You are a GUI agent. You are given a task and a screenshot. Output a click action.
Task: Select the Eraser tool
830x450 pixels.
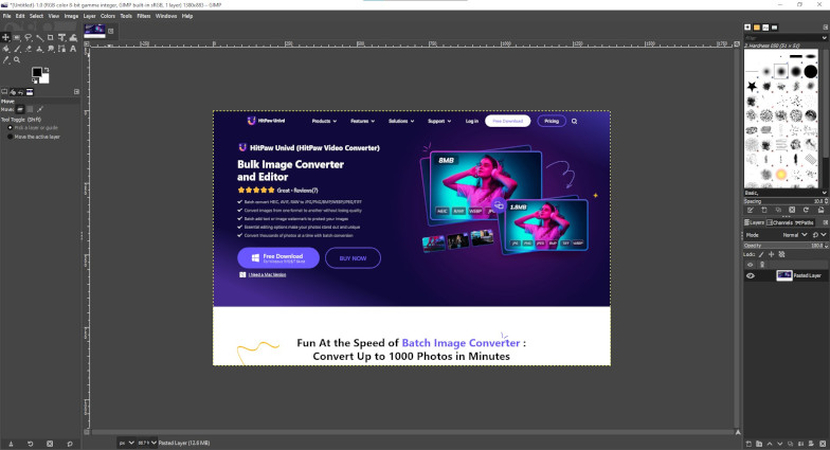point(28,49)
